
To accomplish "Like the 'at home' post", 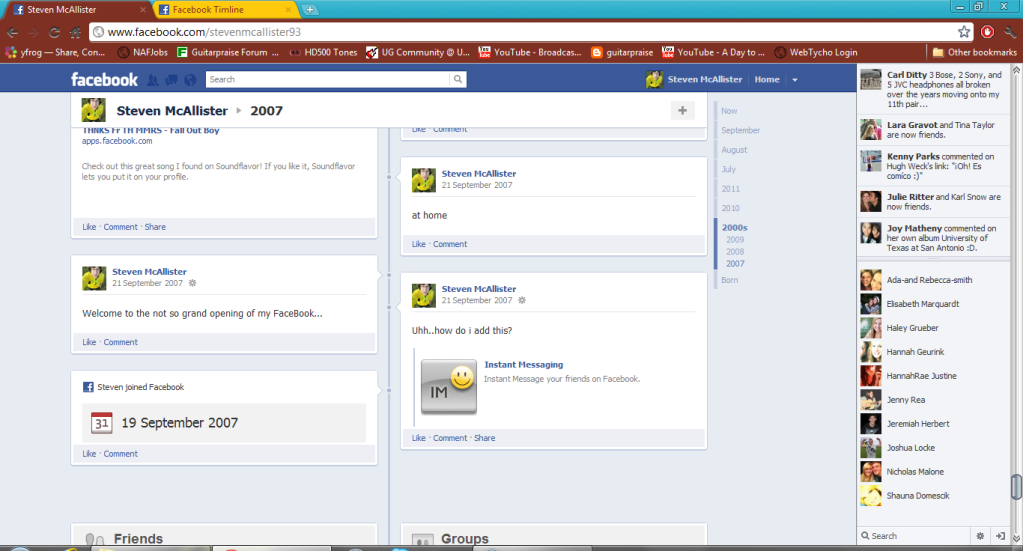I will [x=418, y=244].
